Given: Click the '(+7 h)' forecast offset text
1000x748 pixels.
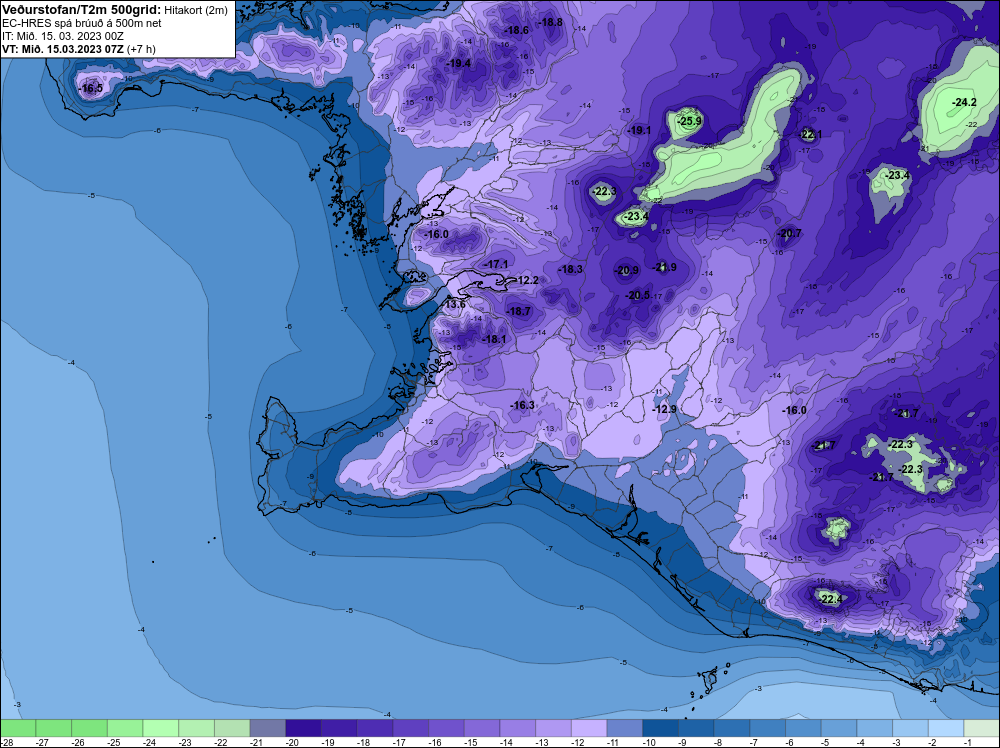Looking at the screenshot, I should [x=141, y=49].
